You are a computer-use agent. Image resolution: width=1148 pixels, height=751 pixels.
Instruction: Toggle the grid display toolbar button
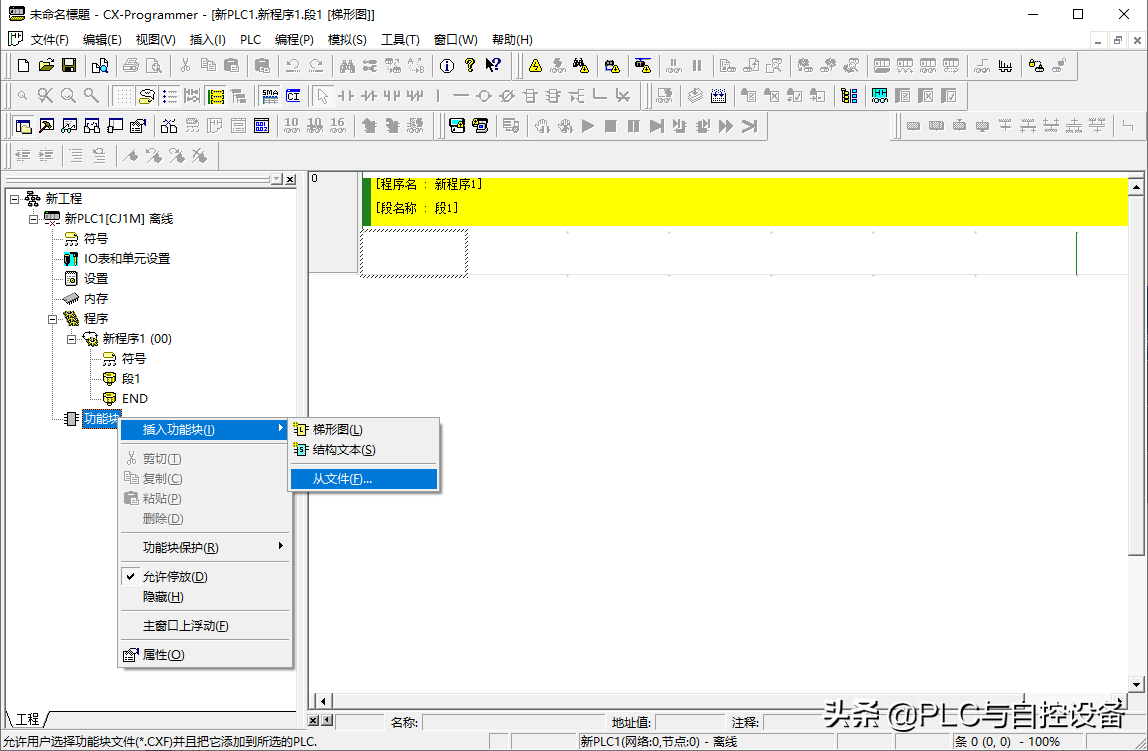coord(122,96)
